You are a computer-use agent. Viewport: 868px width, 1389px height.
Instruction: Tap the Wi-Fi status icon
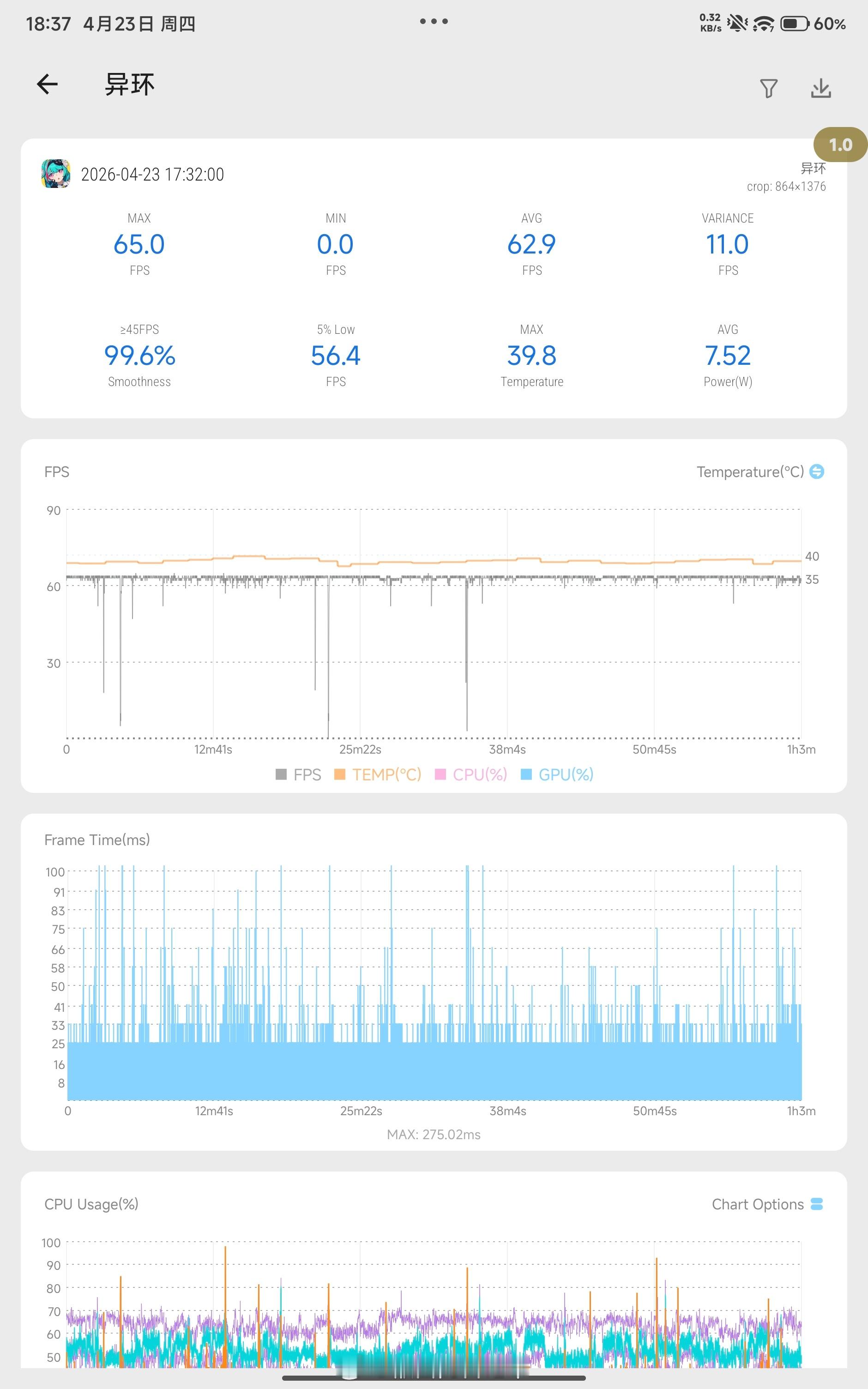click(x=763, y=24)
